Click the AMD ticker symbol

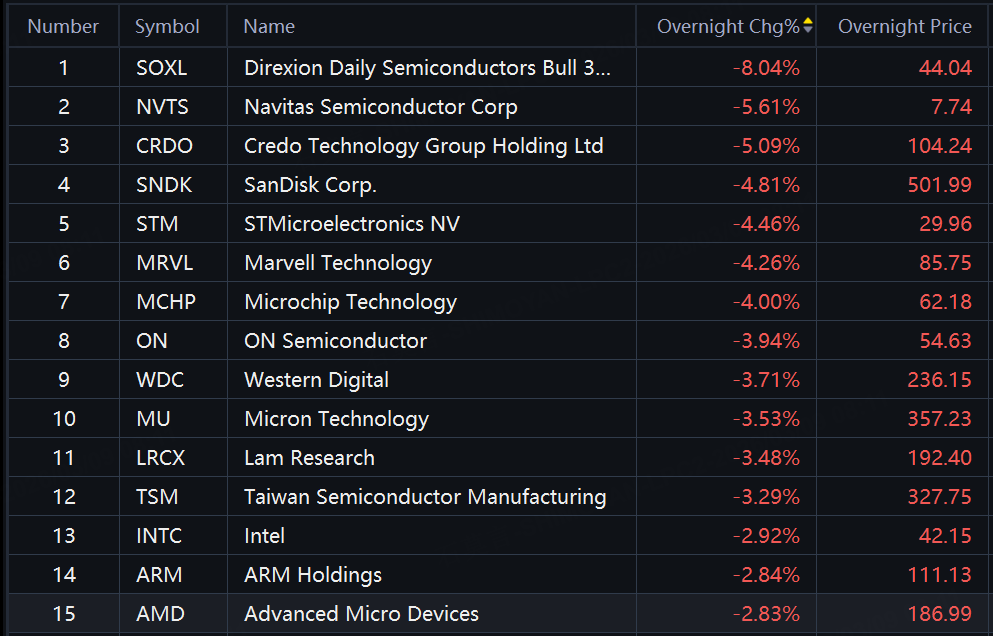point(160,614)
